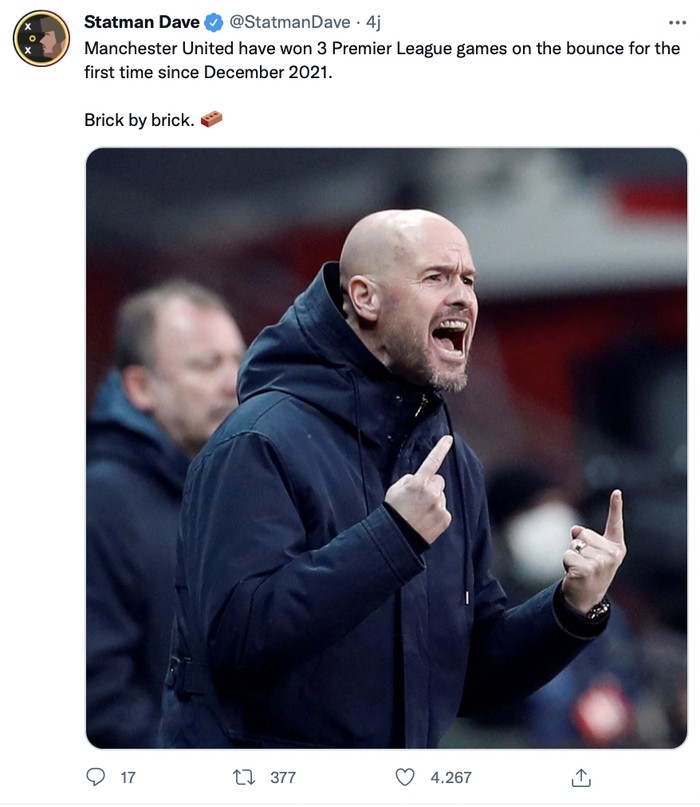Image resolution: width=700 pixels, height=807 pixels.
Task: Click the wristwatch in the photo
Action: [x=598, y=610]
